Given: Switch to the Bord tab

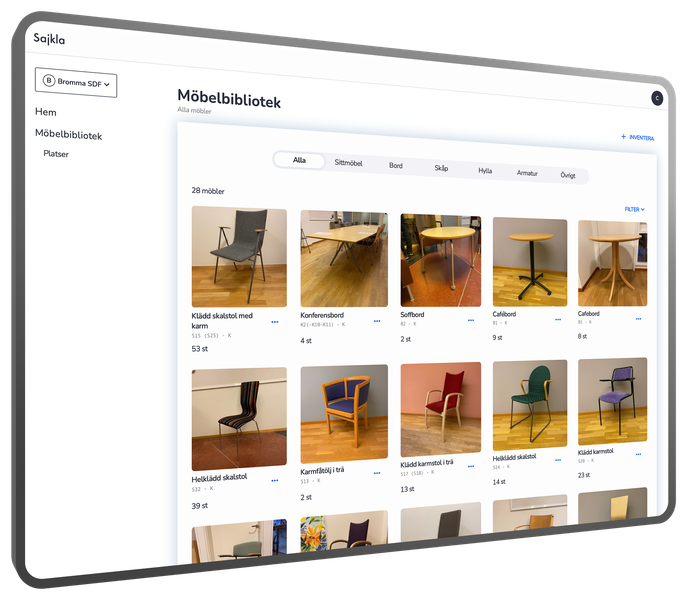Looking at the screenshot, I should tap(396, 165).
